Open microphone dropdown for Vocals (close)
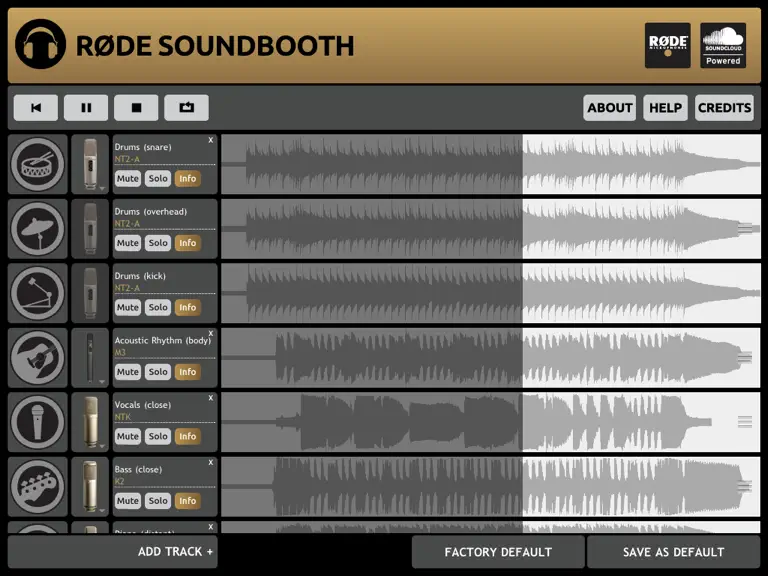This screenshot has height=576, width=768. [90, 422]
